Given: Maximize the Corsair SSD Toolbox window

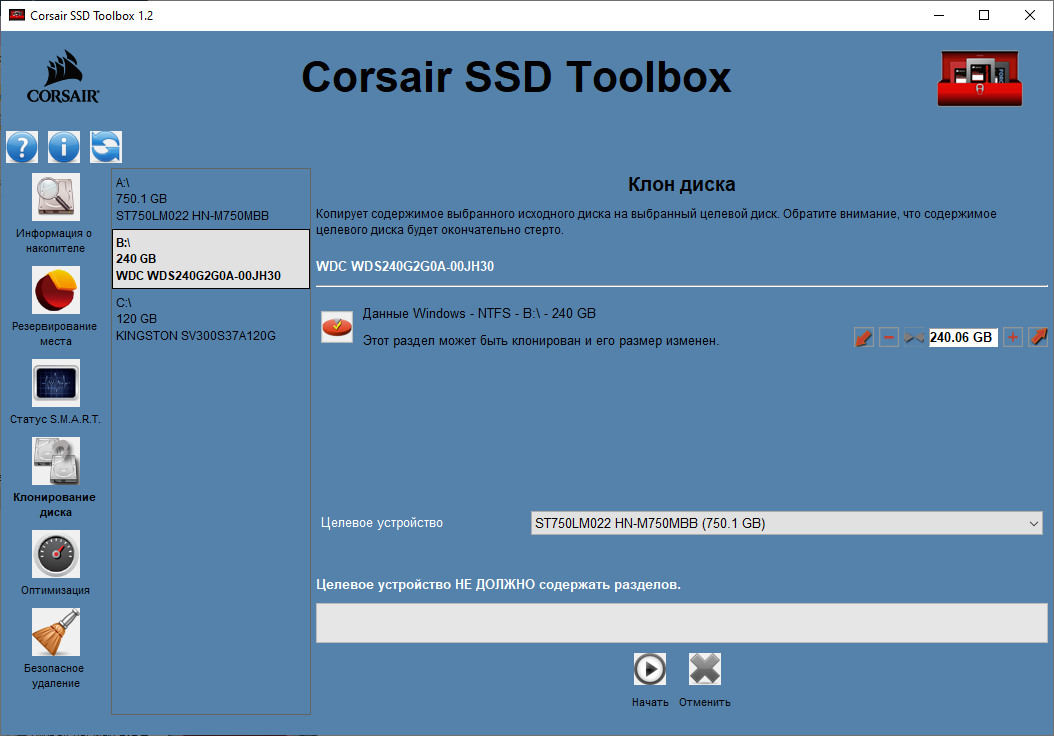Looking at the screenshot, I should 984,15.
